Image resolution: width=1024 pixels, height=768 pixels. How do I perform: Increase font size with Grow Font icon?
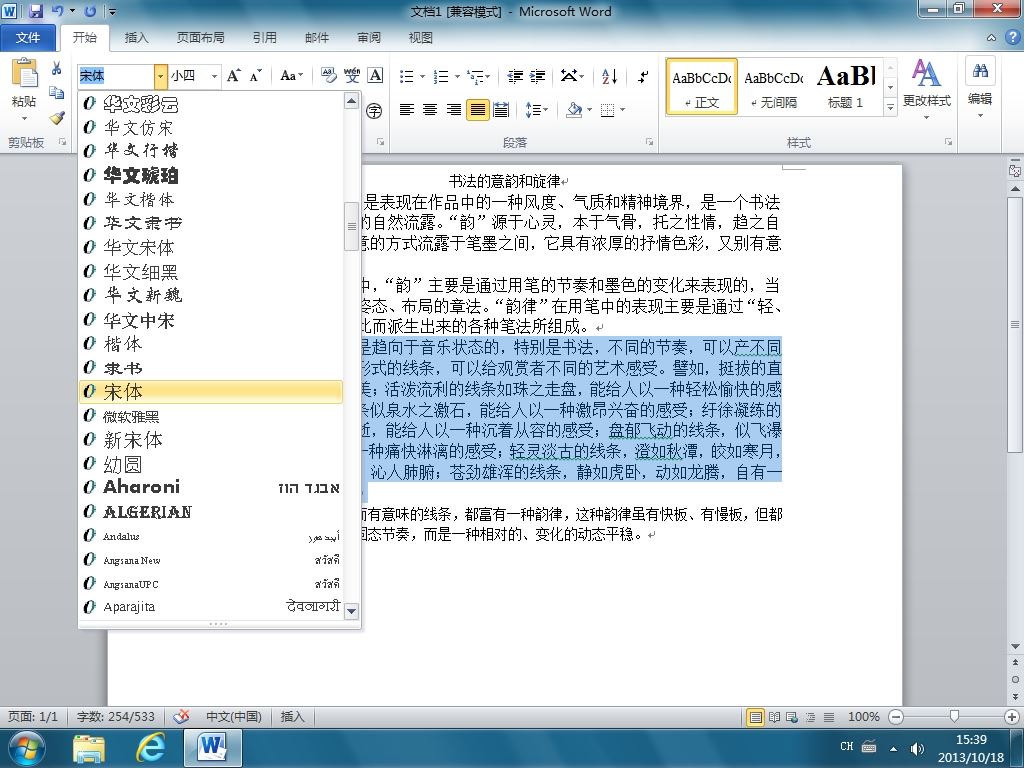pyautogui.click(x=234, y=76)
